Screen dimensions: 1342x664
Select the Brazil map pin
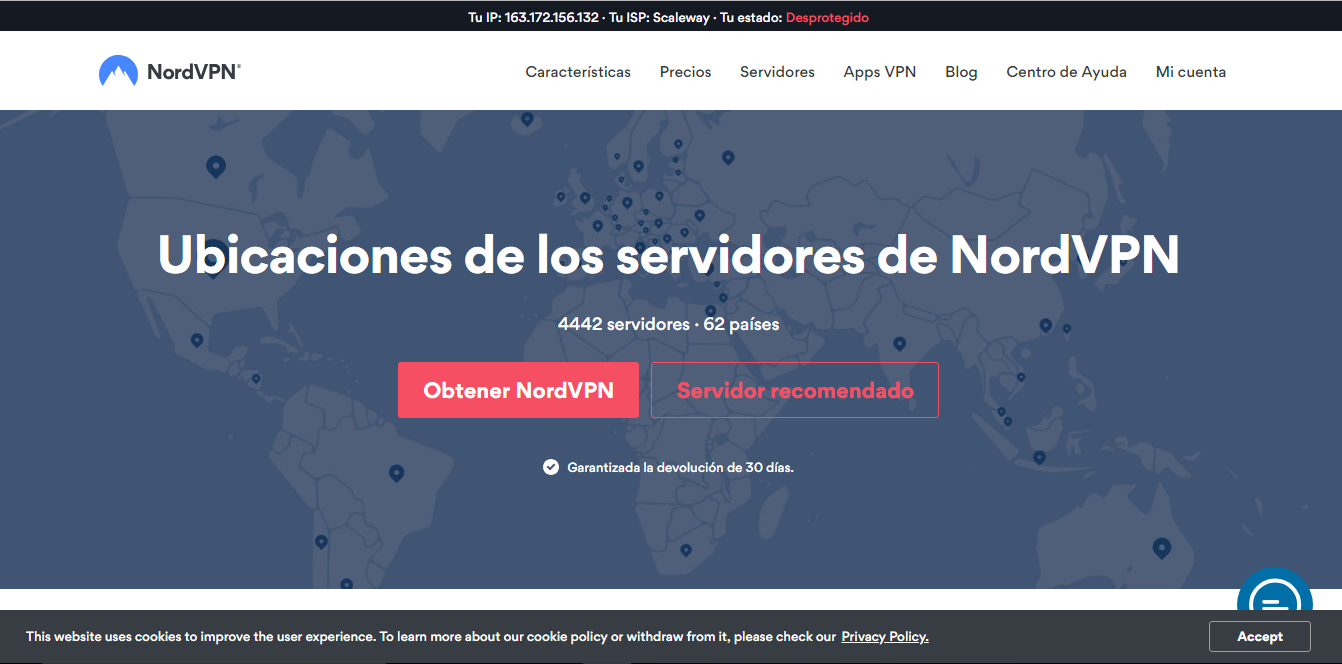(x=396, y=473)
